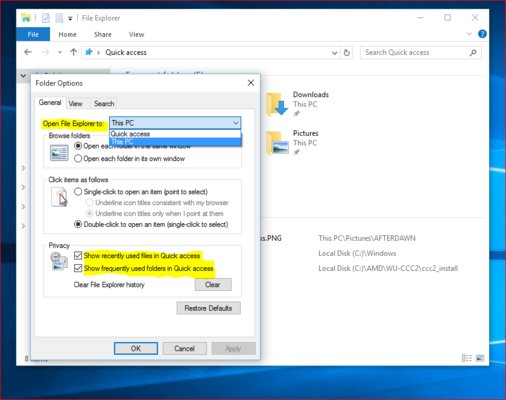
Task: Open the recent locations dropdown arrow
Action: 60,52
